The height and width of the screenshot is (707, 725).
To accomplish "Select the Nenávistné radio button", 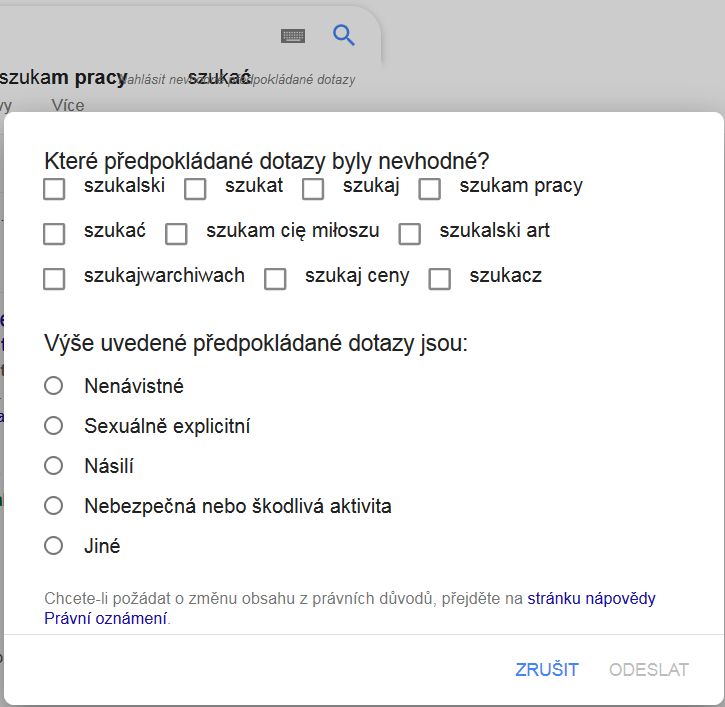I will [54, 386].
